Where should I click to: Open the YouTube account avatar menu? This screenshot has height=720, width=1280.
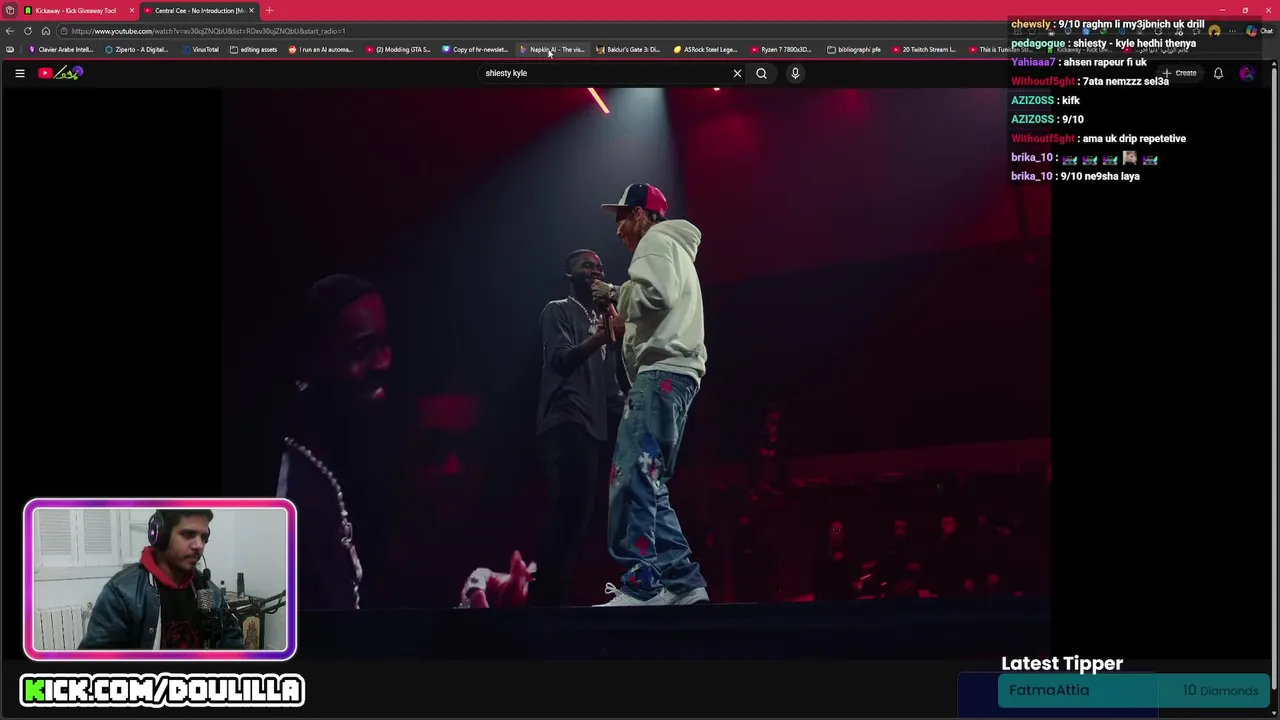point(1246,73)
